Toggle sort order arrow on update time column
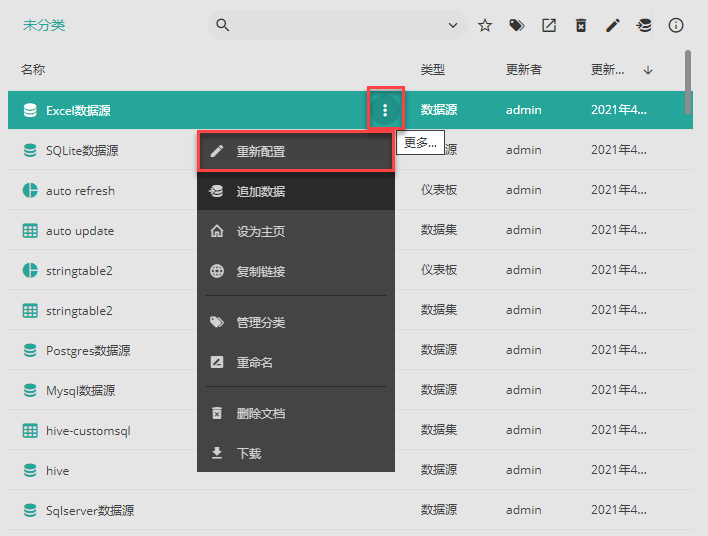Image resolution: width=708 pixels, height=536 pixels. [648, 70]
